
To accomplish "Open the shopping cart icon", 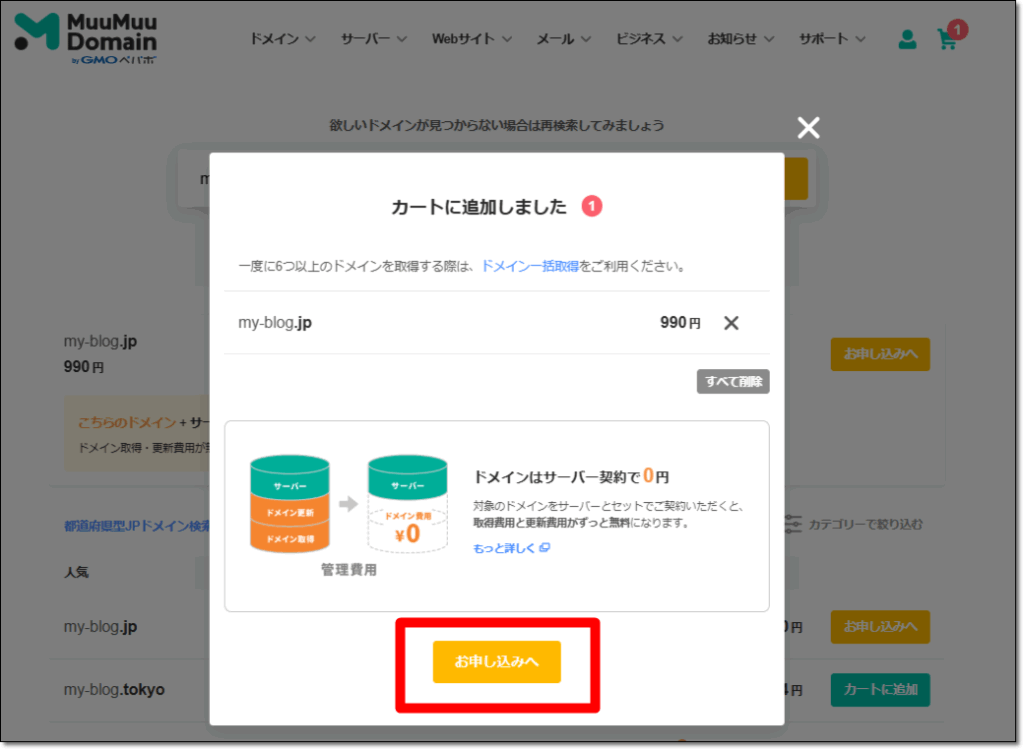I will pyautogui.click(x=946, y=40).
